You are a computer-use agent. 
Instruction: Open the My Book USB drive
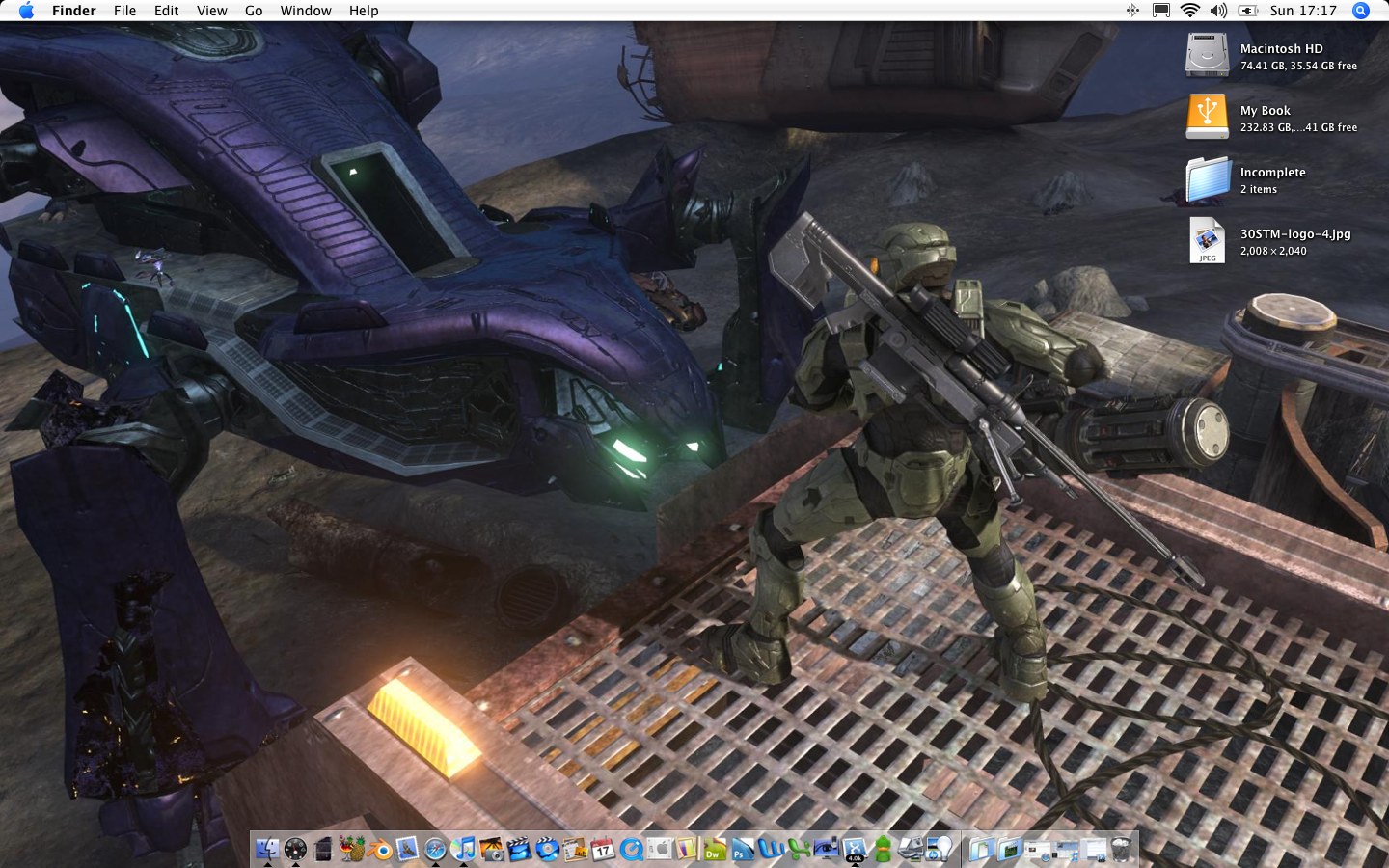pyautogui.click(x=1207, y=117)
